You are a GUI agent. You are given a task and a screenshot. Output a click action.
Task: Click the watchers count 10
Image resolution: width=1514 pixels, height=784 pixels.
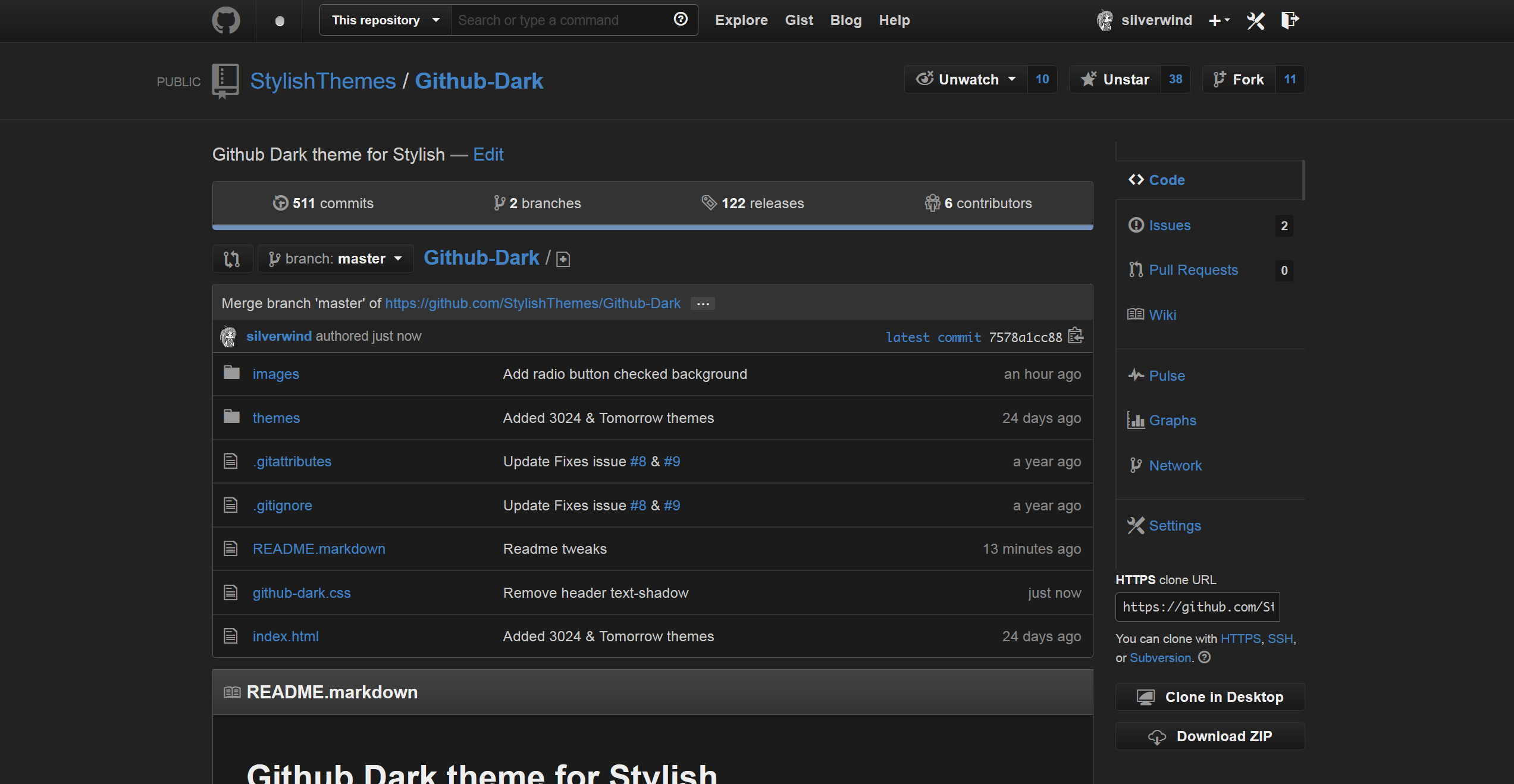pos(1042,79)
